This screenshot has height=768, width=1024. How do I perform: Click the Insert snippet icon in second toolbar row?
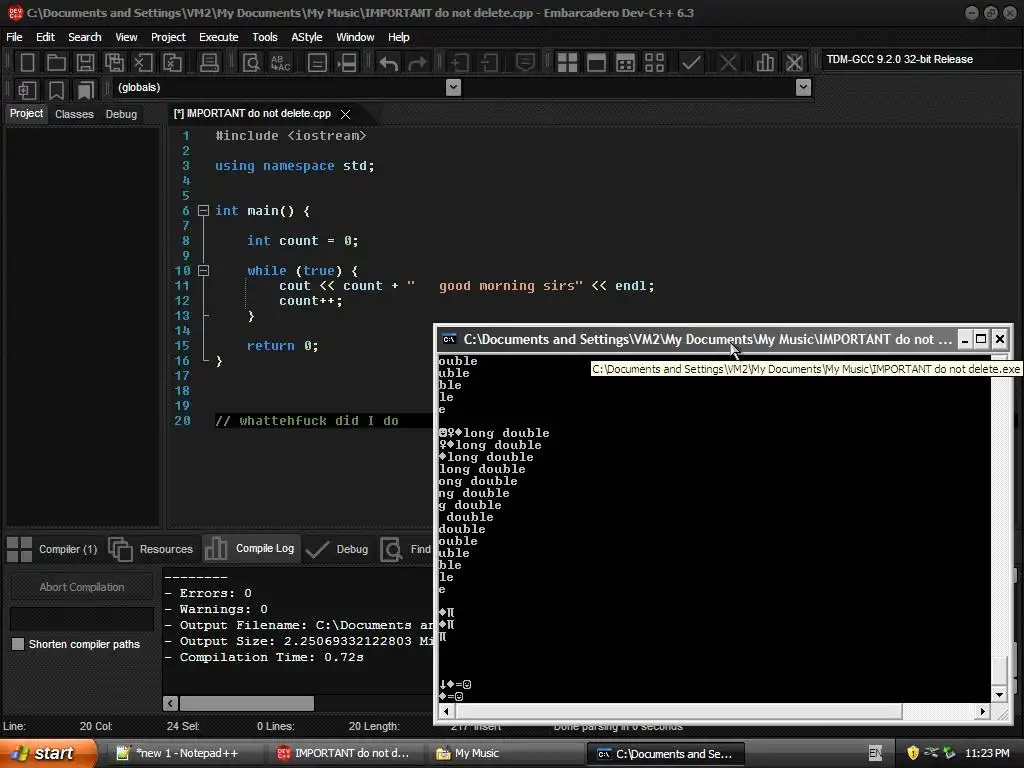tap(27, 90)
